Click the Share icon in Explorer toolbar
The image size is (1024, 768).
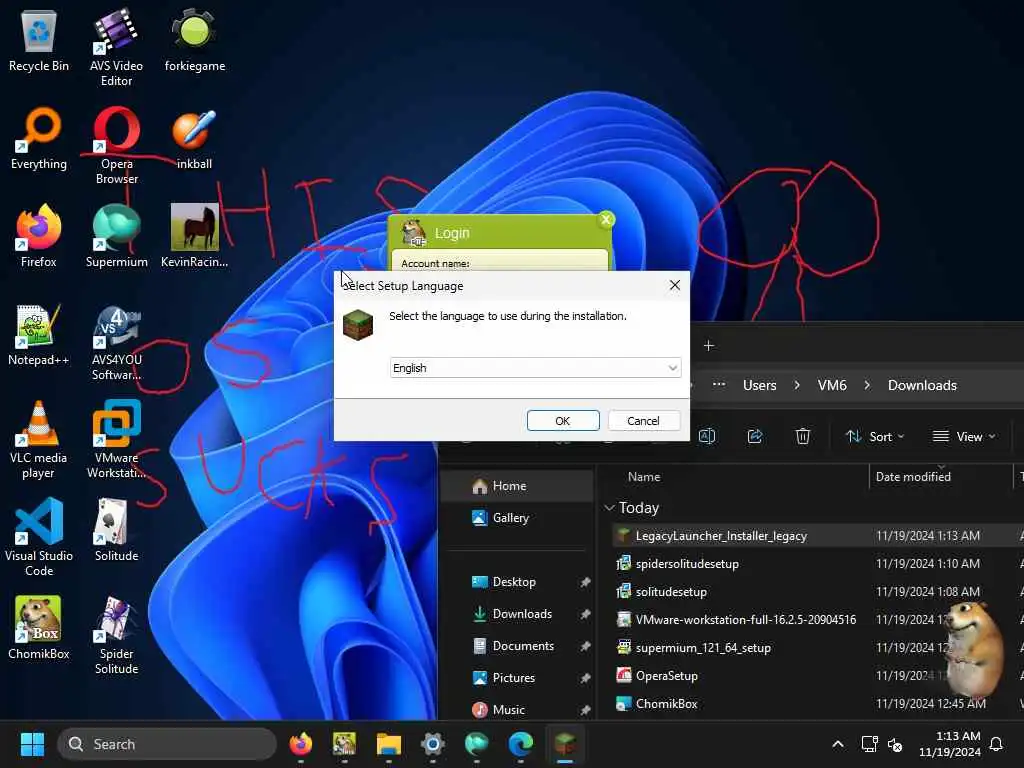[755, 436]
